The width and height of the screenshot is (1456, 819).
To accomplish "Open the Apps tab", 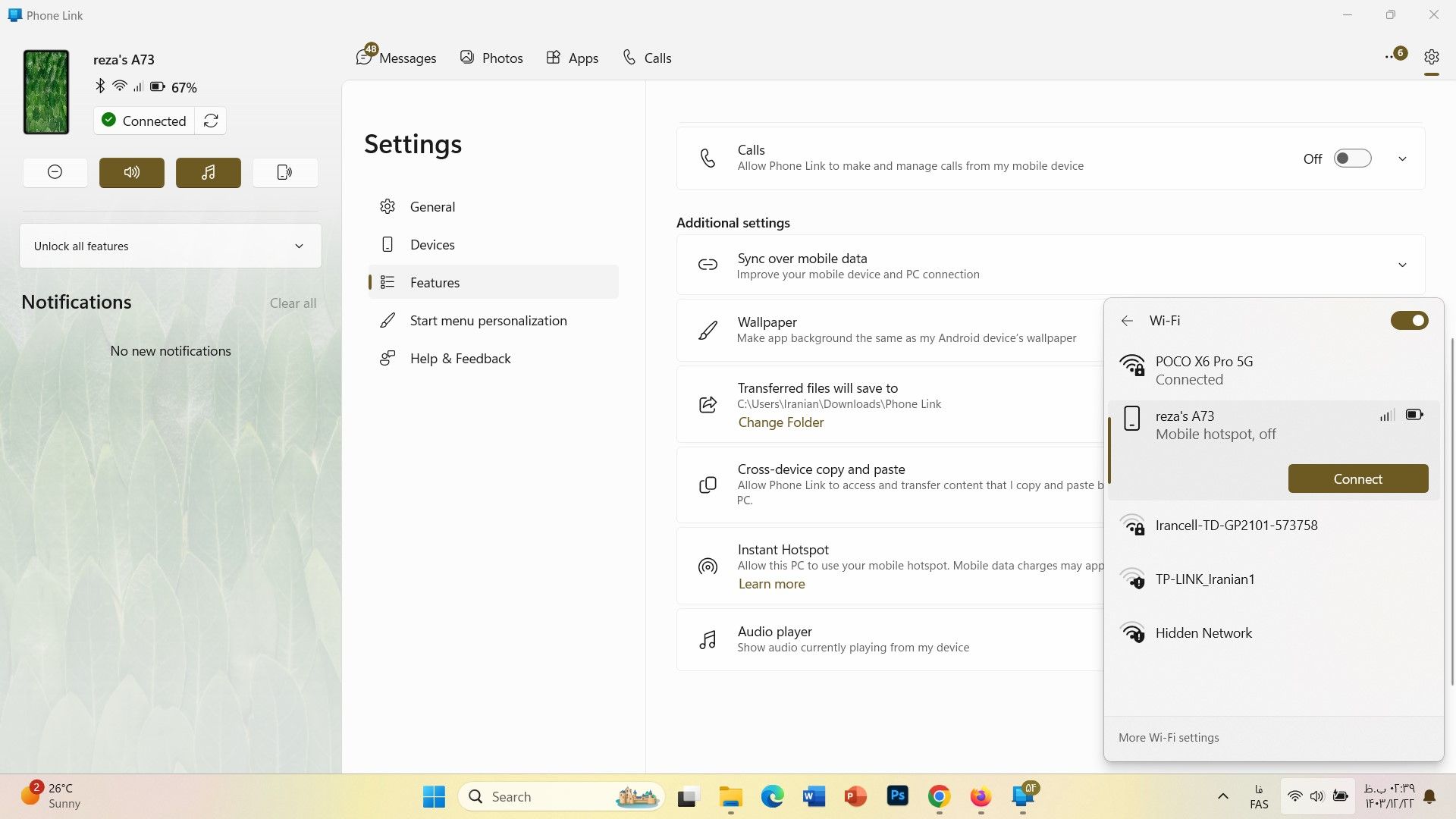I will [x=573, y=58].
